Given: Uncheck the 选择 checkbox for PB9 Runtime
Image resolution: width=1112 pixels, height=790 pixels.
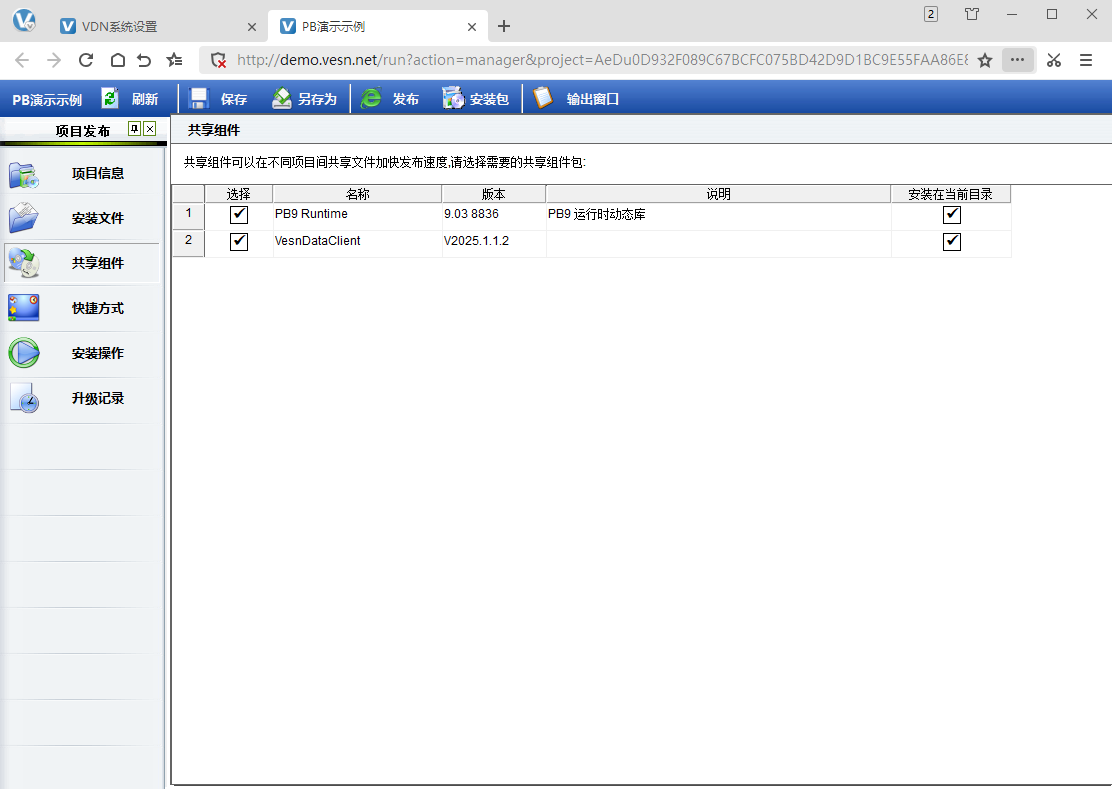Looking at the screenshot, I should coord(239,215).
